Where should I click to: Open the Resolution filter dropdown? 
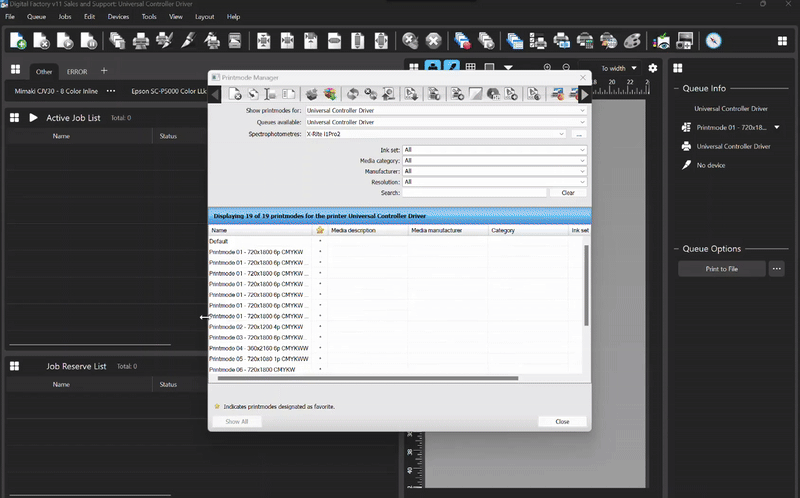tap(494, 182)
